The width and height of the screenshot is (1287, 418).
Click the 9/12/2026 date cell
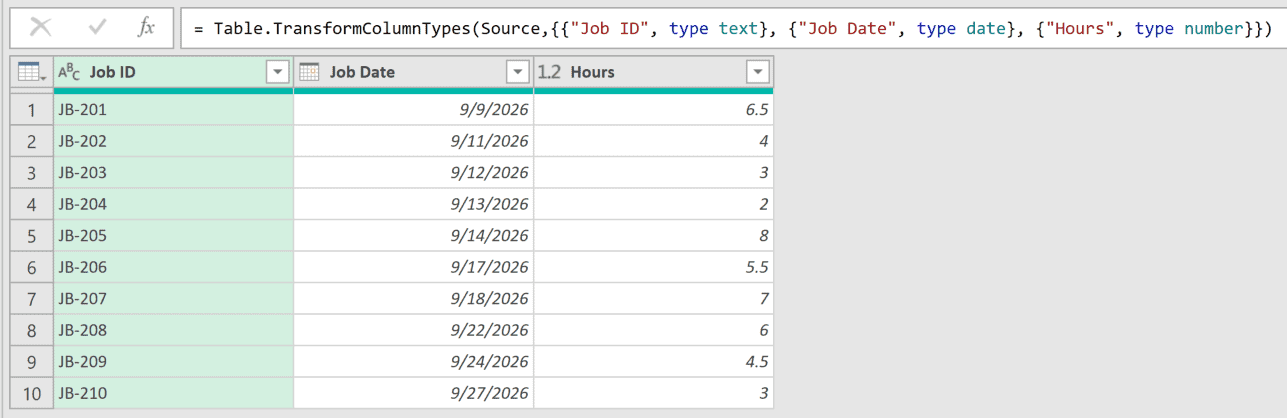click(x=413, y=173)
